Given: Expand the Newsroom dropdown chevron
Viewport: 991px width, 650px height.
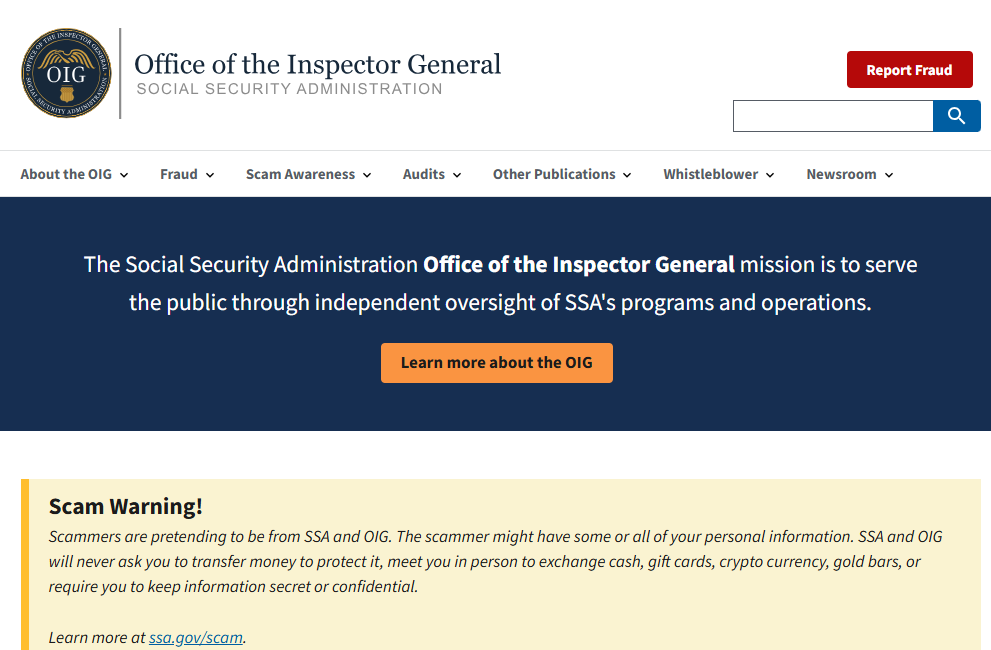Looking at the screenshot, I should pos(889,174).
